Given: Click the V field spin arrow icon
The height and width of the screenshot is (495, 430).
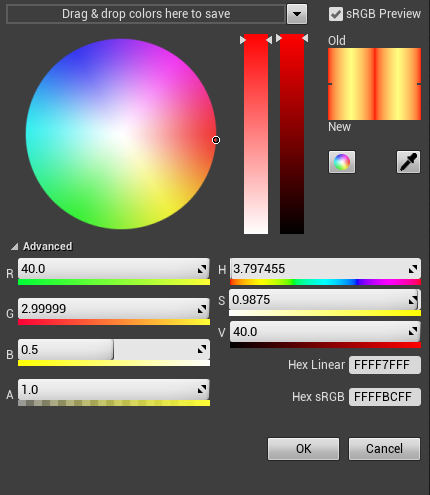Looking at the screenshot, I should click(x=413, y=331).
